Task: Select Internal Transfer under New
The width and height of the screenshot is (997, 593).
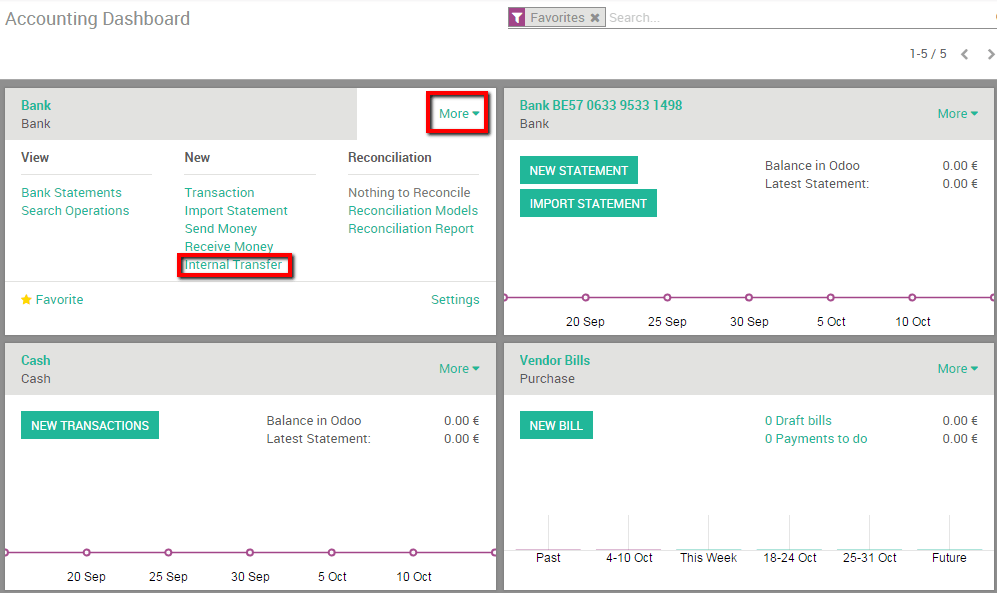Action: click(236, 264)
